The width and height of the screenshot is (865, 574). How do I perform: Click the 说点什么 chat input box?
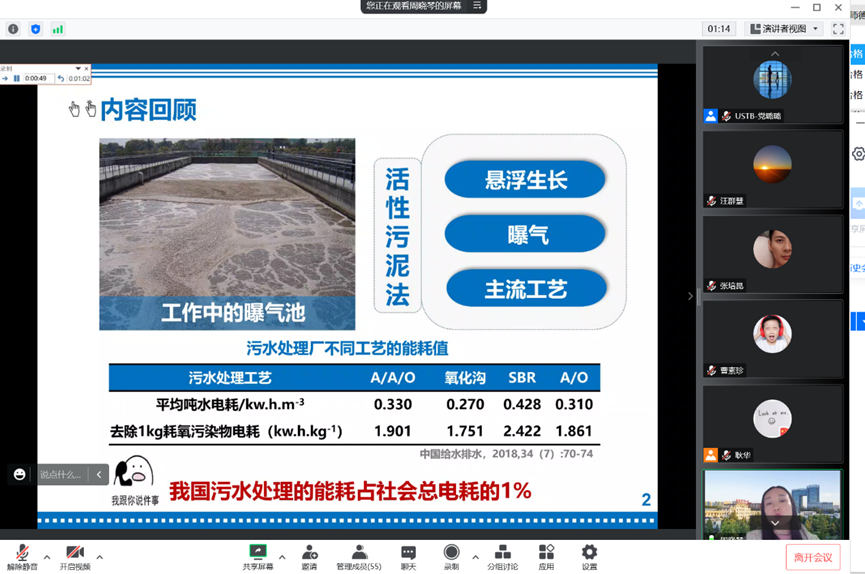point(62,474)
